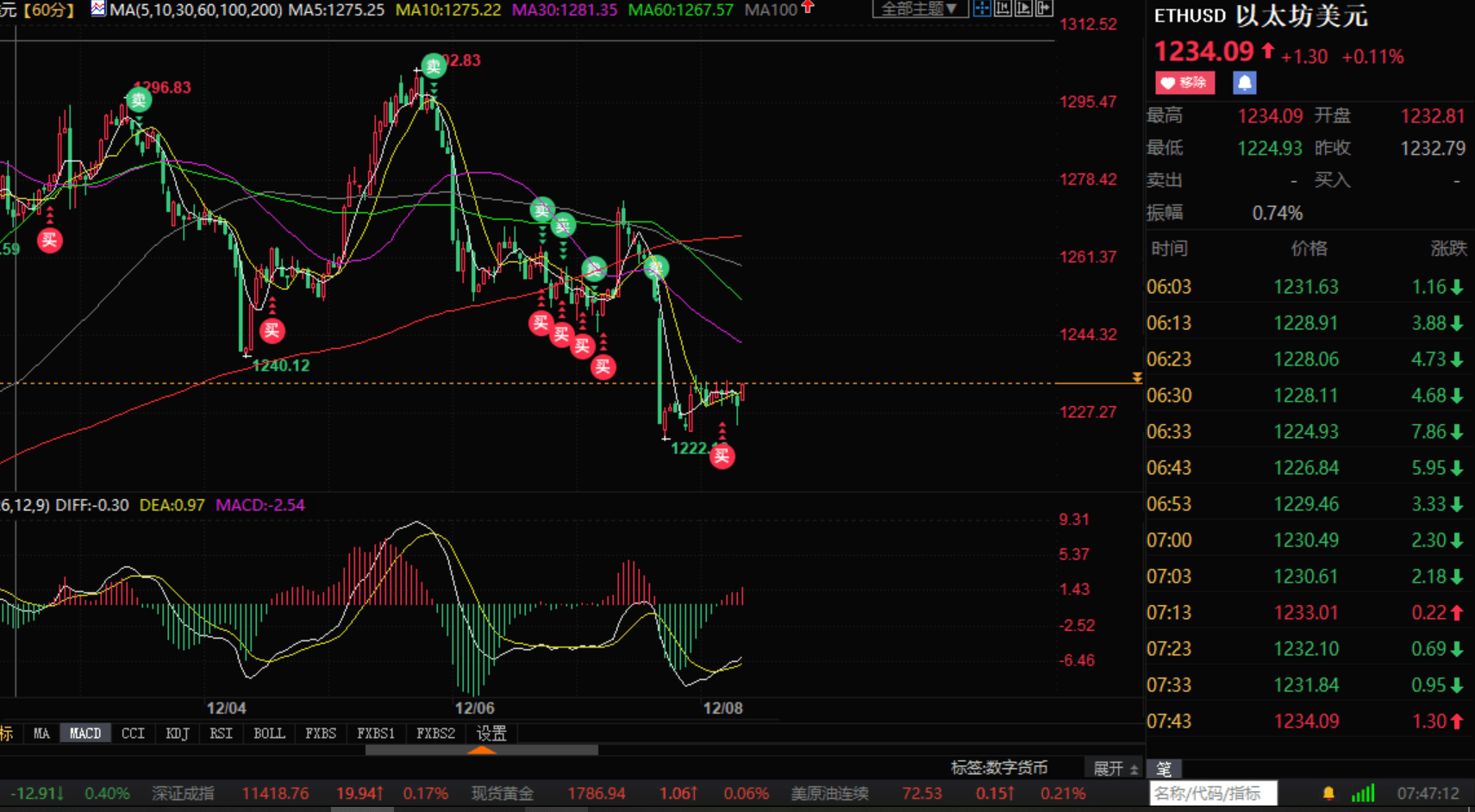
Task: Click the rightmost chart toolbar icon with arrow
Action: pos(1044,9)
